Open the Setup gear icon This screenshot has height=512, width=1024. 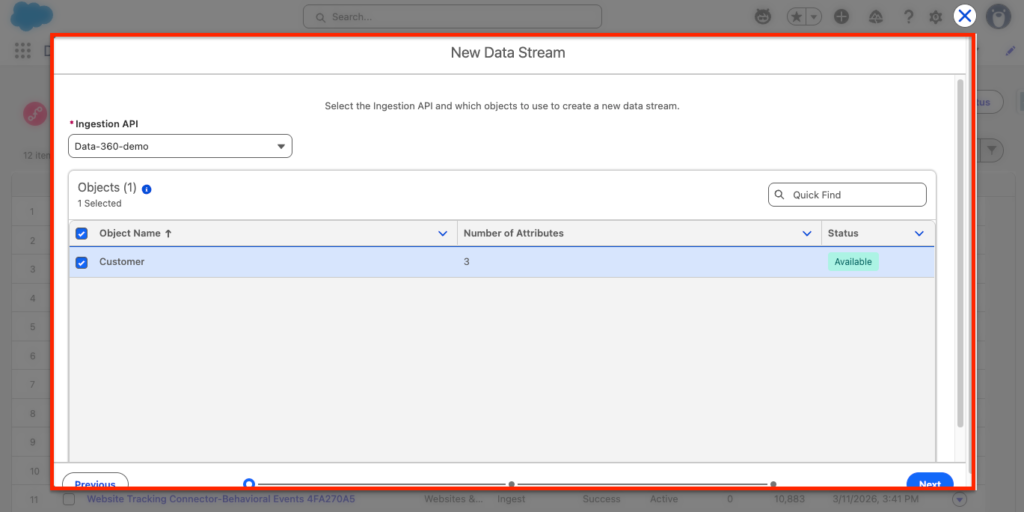[x=936, y=17]
